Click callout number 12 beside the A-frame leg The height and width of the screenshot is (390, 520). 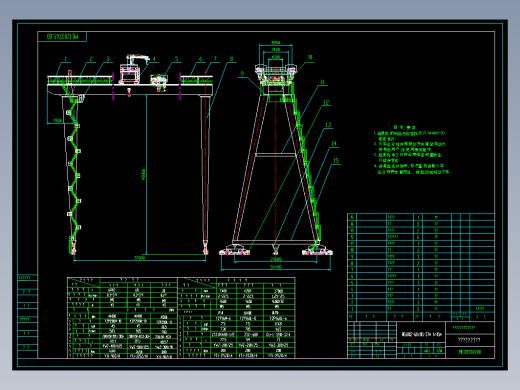326,102
